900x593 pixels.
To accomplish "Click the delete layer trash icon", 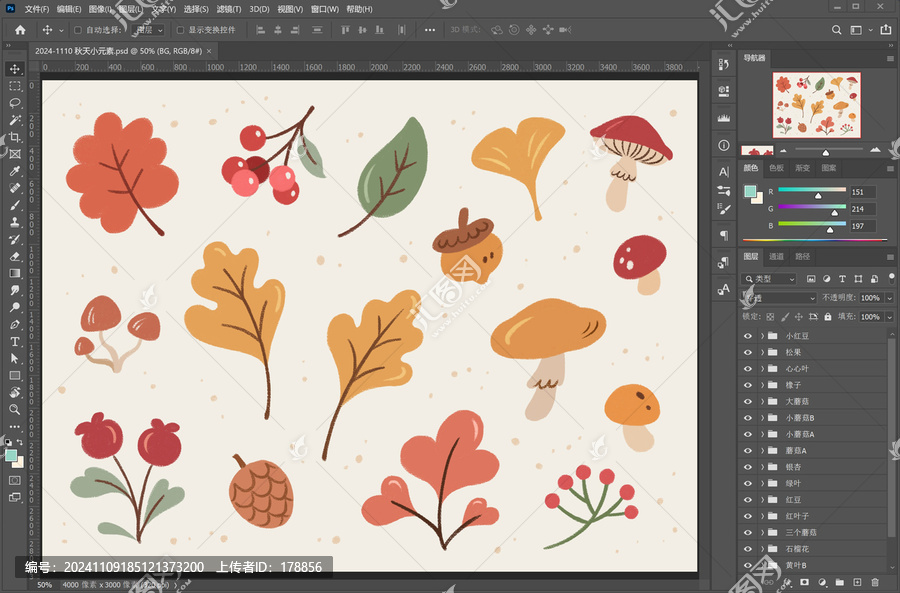I will point(875,582).
